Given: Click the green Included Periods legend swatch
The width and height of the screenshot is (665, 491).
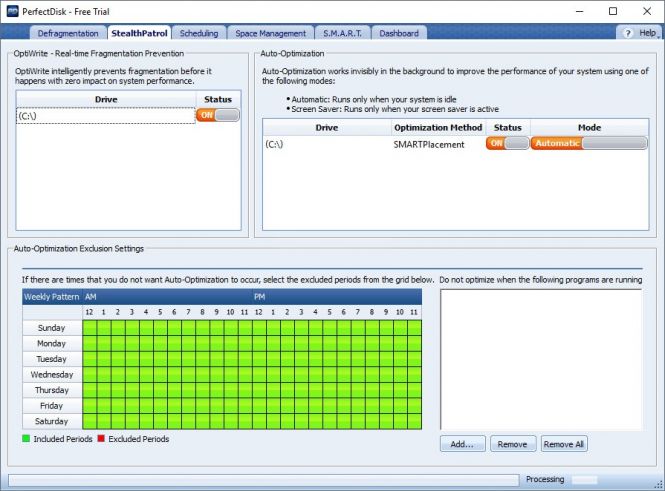Looking at the screenshot, I should 26,438.
